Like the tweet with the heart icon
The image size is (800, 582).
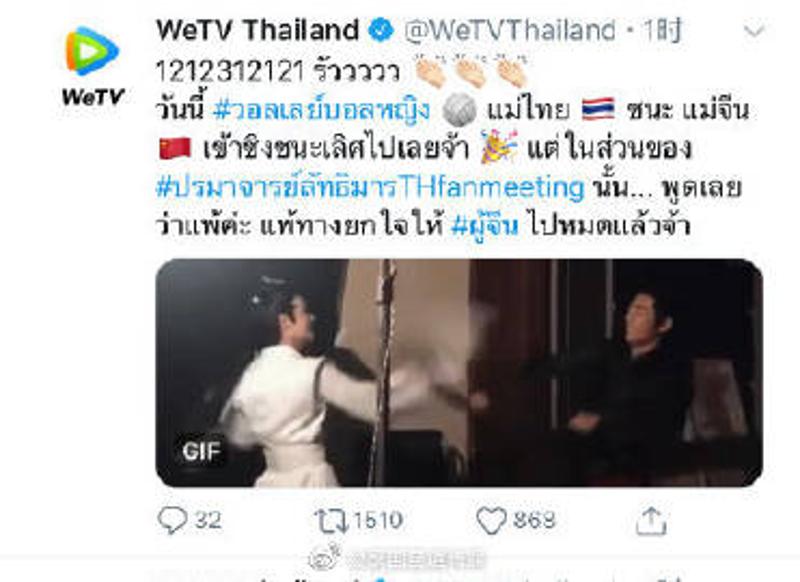tap(491, 520)
